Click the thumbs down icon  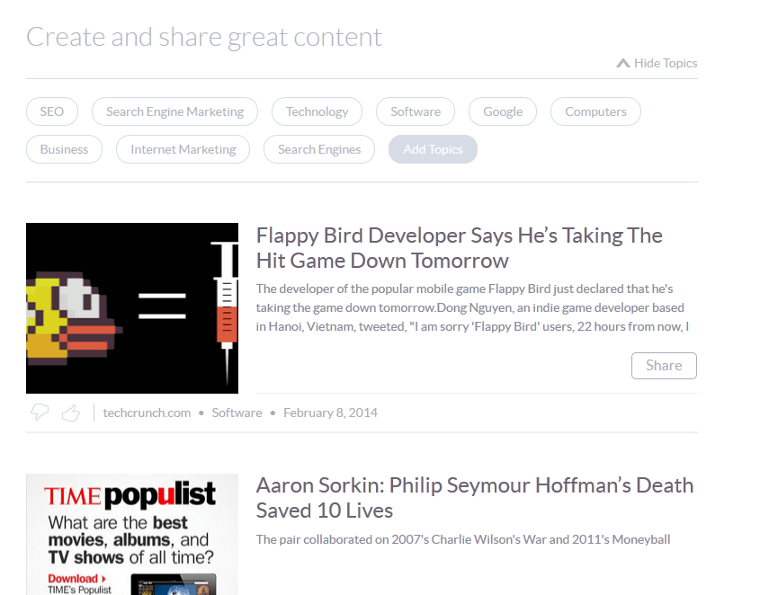tap(39, 412)
